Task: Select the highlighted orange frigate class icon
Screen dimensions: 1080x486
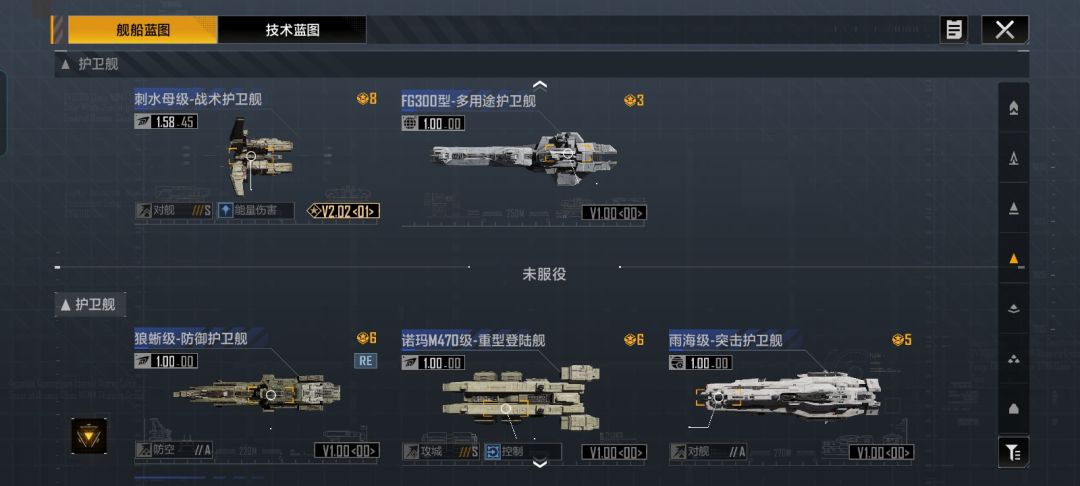Action: click(x=1013, y=259)
